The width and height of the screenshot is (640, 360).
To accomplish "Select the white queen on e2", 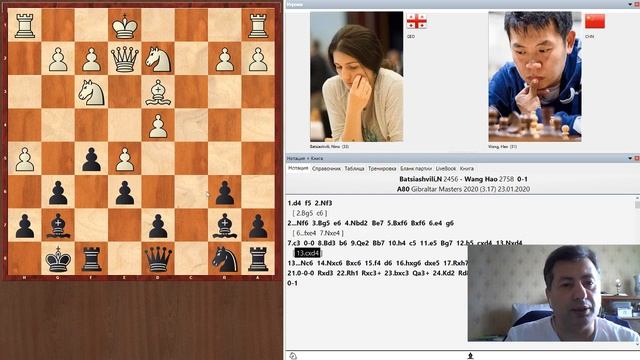I will click(124, 59).
